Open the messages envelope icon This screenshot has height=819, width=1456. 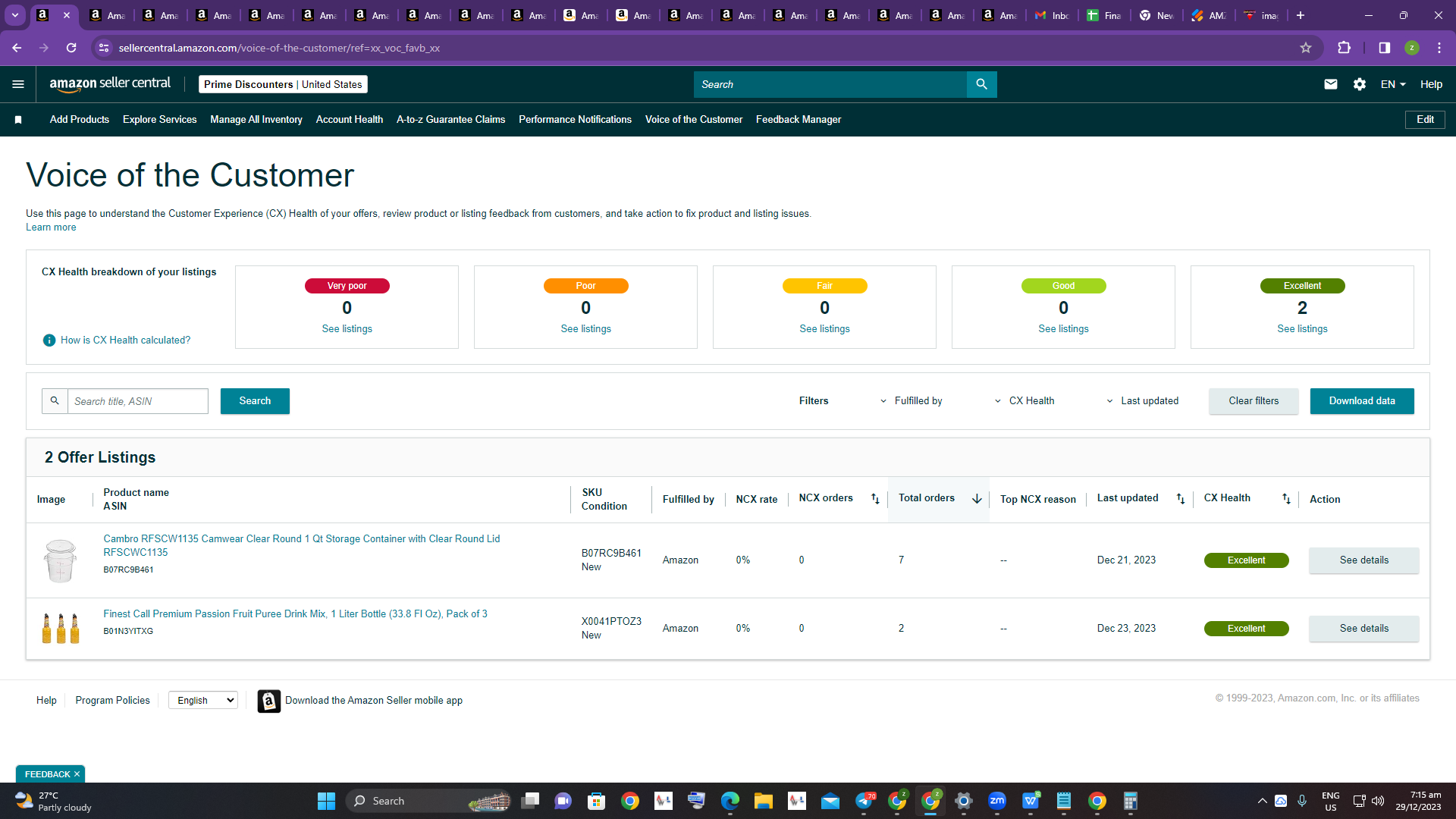pyautogui.click(x=1330, y=84)
